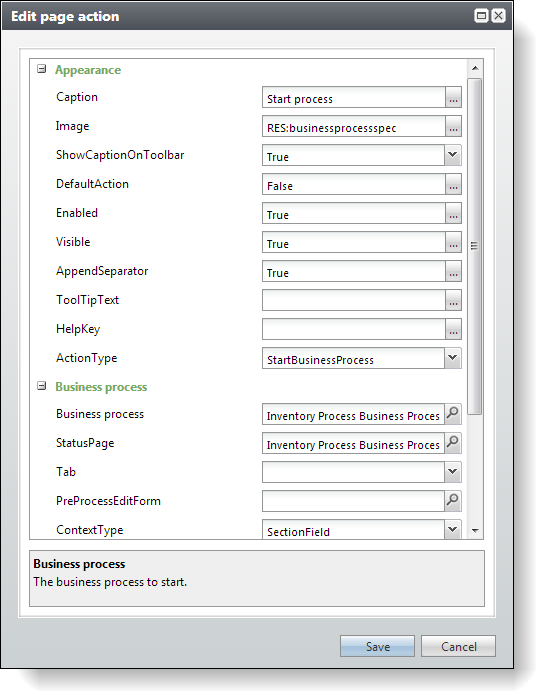Click the PreProcessEditForm search magnifier
This screenshot has height=691, width=536.
[453, 501]
